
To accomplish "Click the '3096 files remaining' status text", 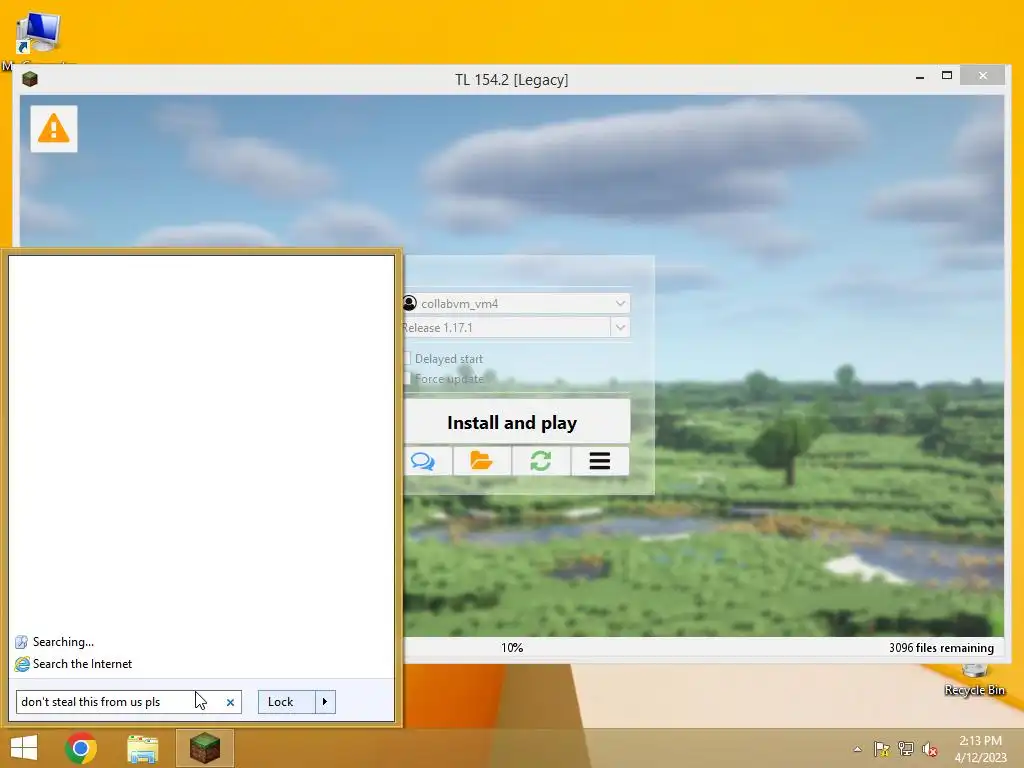I will (941, 648).
